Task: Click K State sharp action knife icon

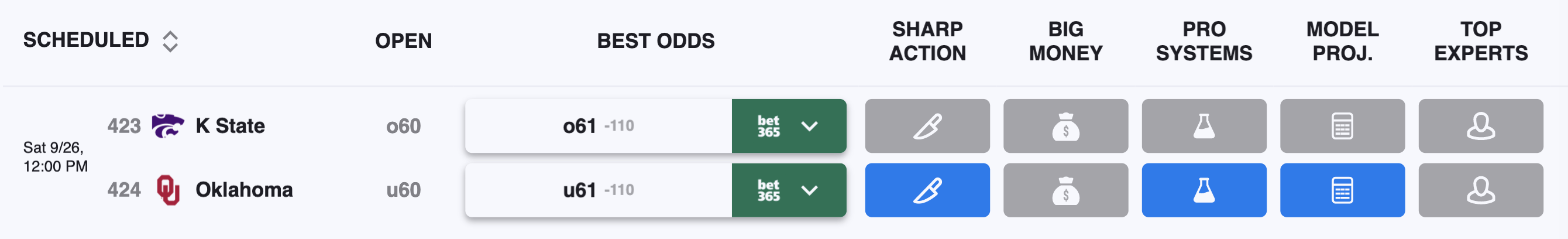Action: tap(927, 126)
